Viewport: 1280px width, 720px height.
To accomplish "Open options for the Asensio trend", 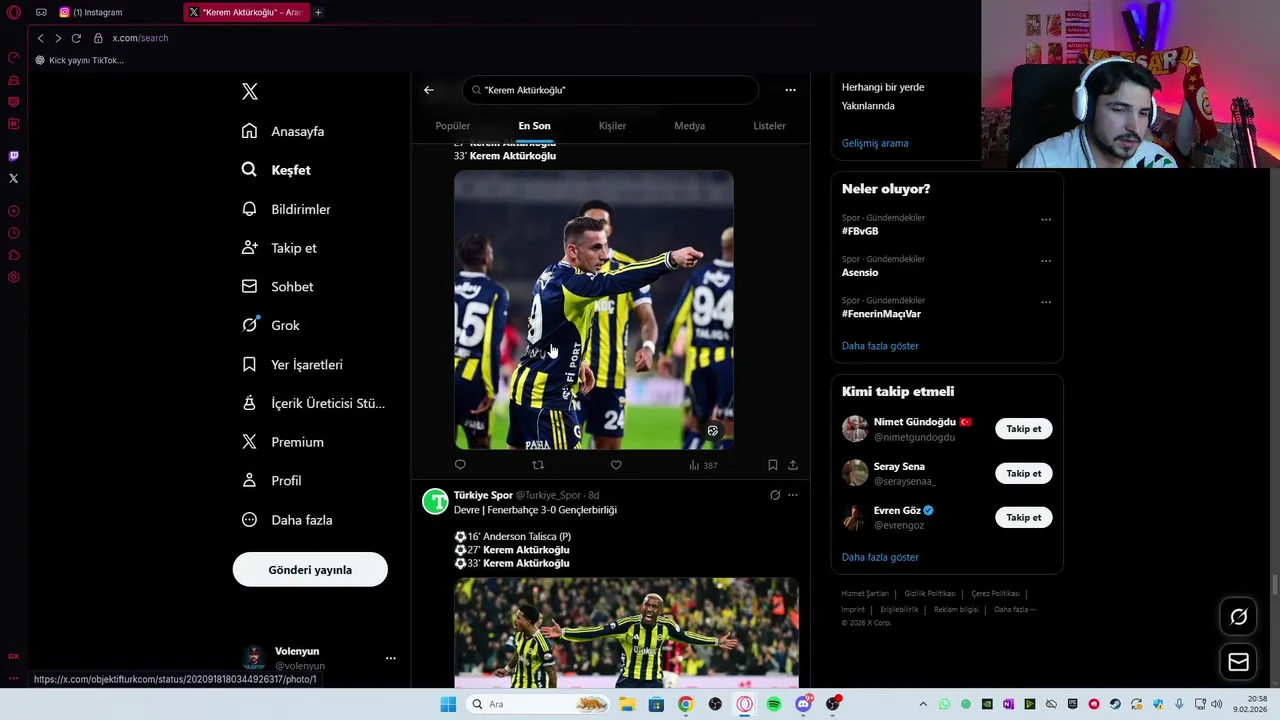I will (x=1046, y=261).
